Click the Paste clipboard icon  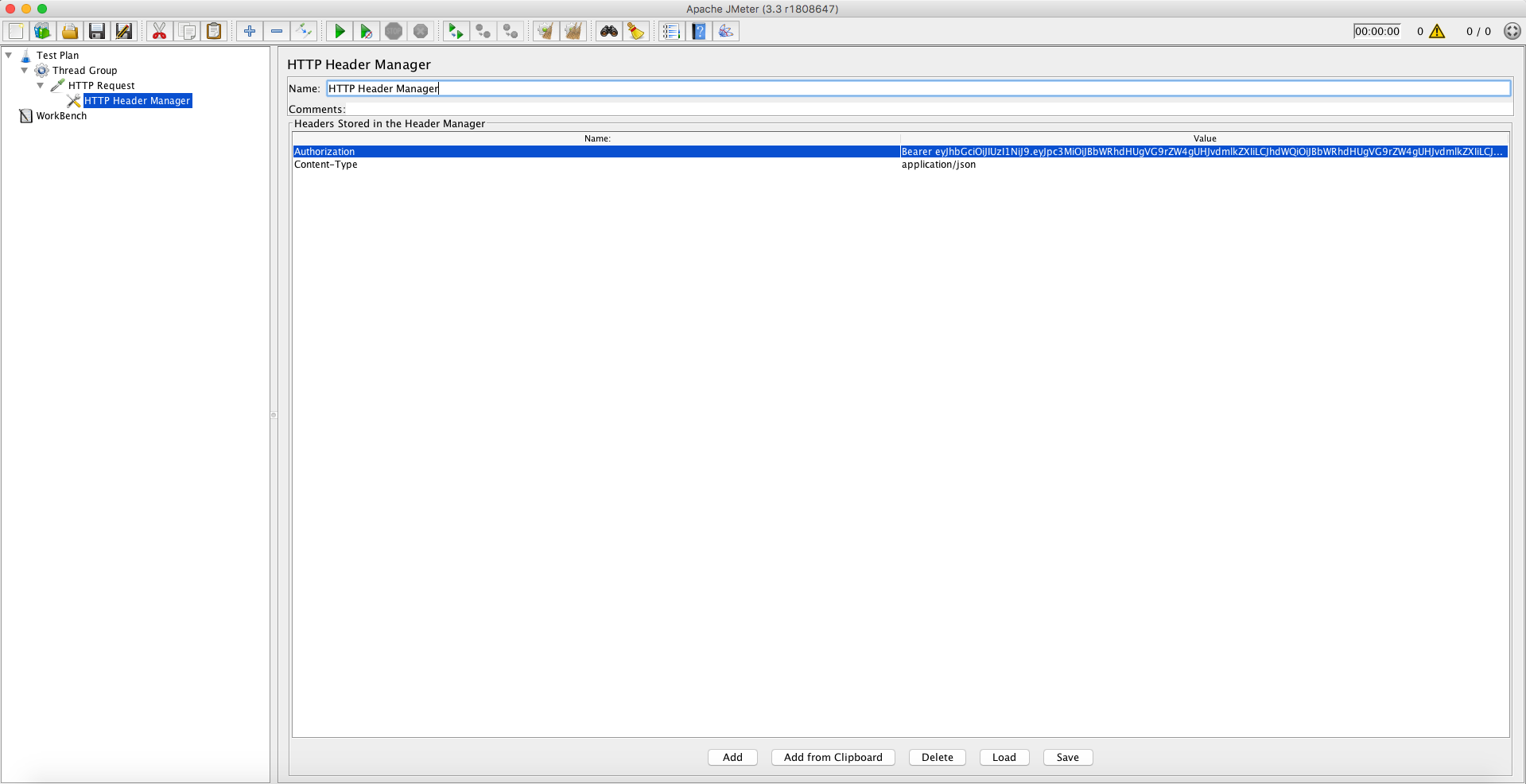tap(214, 31)
